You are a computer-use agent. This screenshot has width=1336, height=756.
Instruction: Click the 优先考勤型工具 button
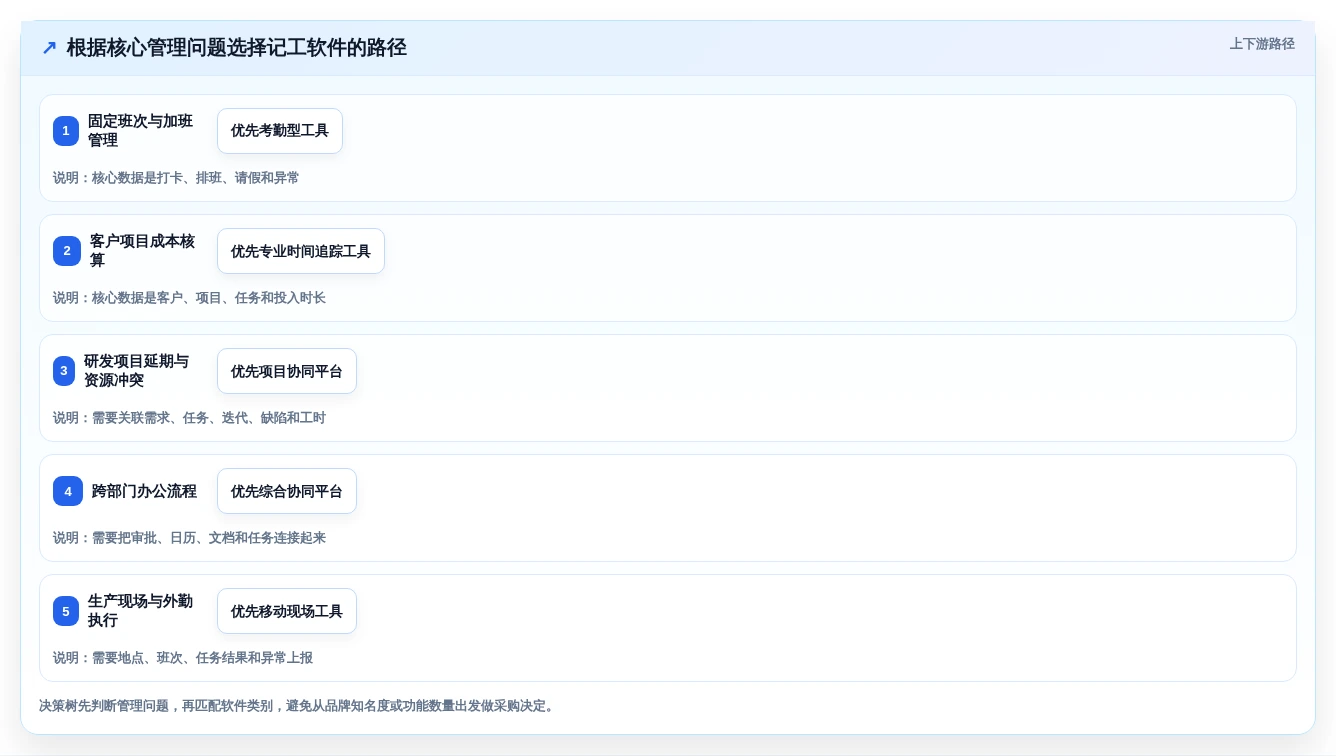[x=280, y=131]
